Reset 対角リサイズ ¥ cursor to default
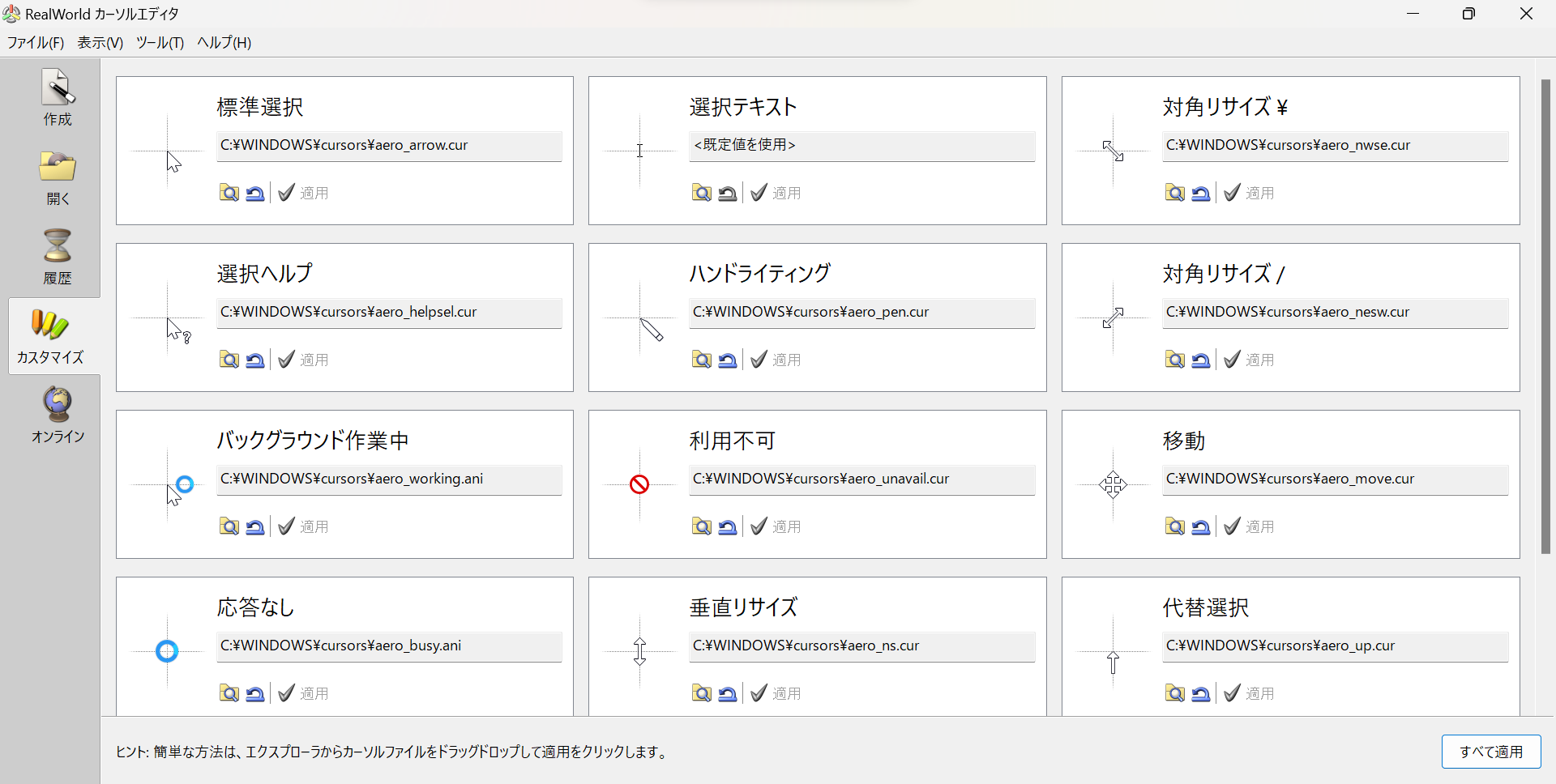1556x784 pixels. 1201,193
